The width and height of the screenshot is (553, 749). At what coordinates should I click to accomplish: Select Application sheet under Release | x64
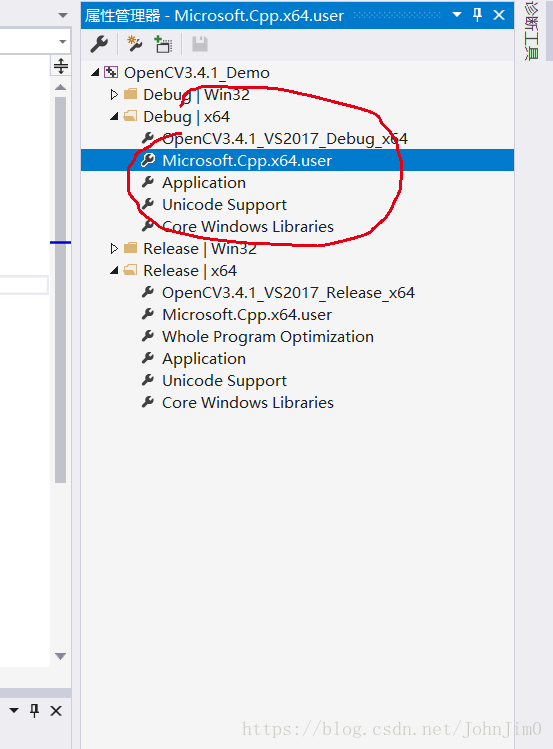click(x=204, y=358)
